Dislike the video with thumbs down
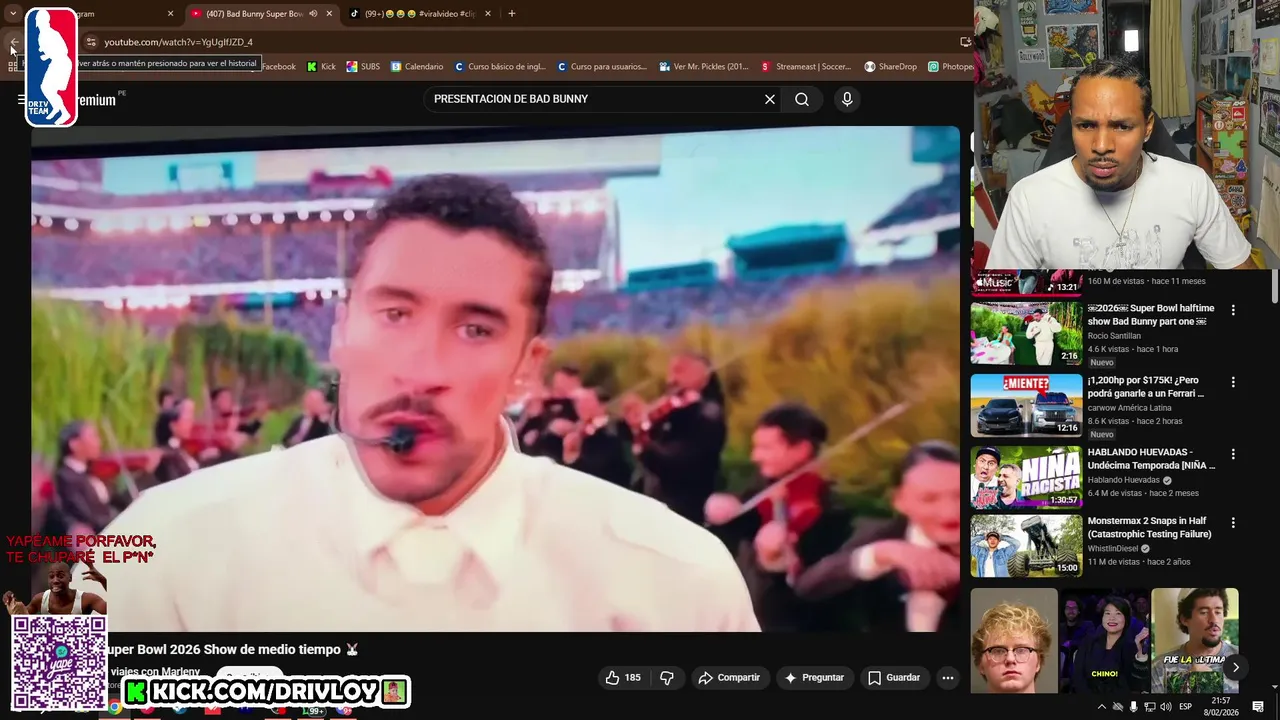This screenshot has width=1280, height=720. pyautogui.click(x=667, y=677)
